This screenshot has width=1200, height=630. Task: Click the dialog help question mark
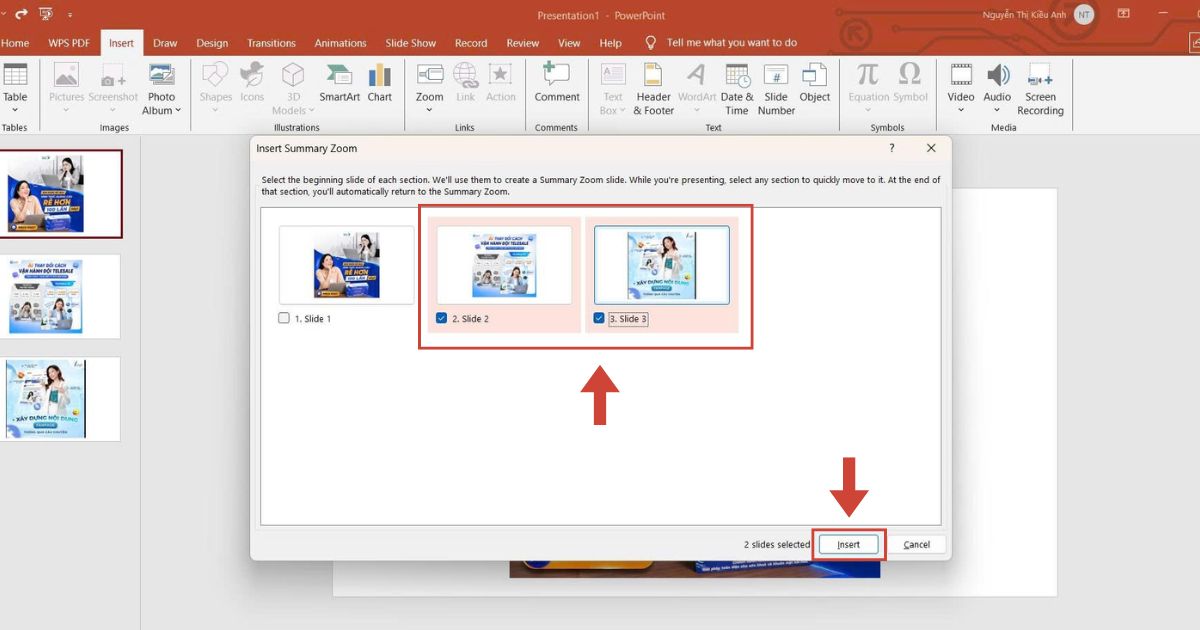pos(892,148)
